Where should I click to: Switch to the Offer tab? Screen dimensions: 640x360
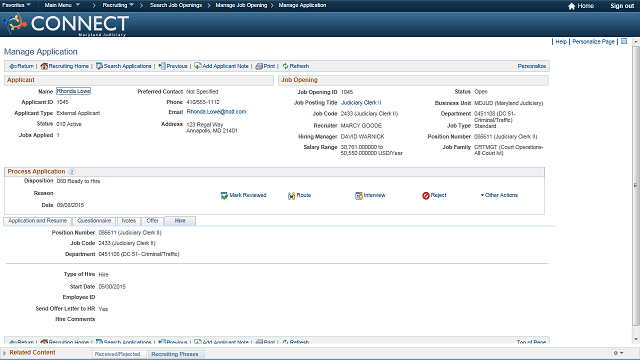pyautogui.click(x=153, y=221)
